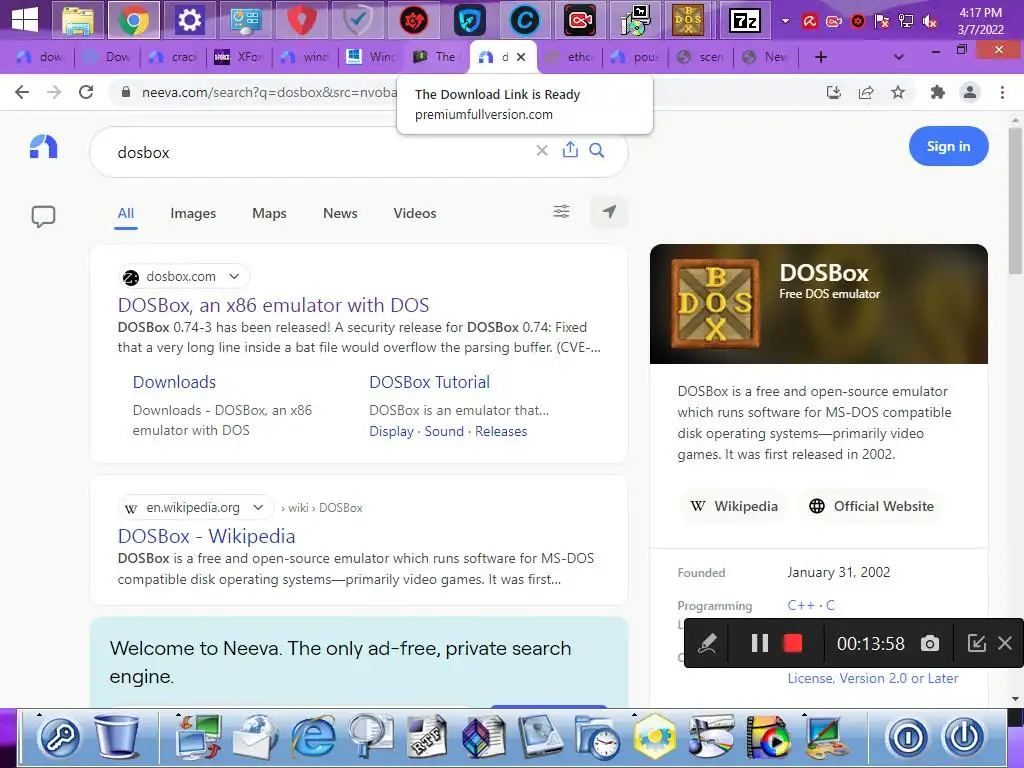
Task: Open the Display link
Action: pyautogui.click(x=391, y=432)
